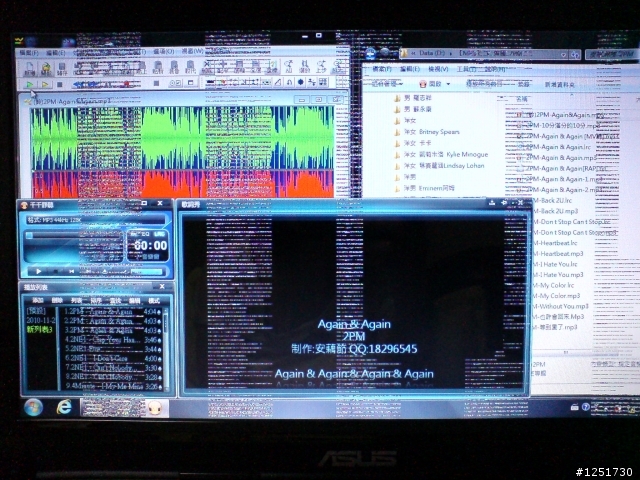The height and width of the screenshot is (480, 640).
Task: Click the Select All icon labeled All
Action: (289, 66)
